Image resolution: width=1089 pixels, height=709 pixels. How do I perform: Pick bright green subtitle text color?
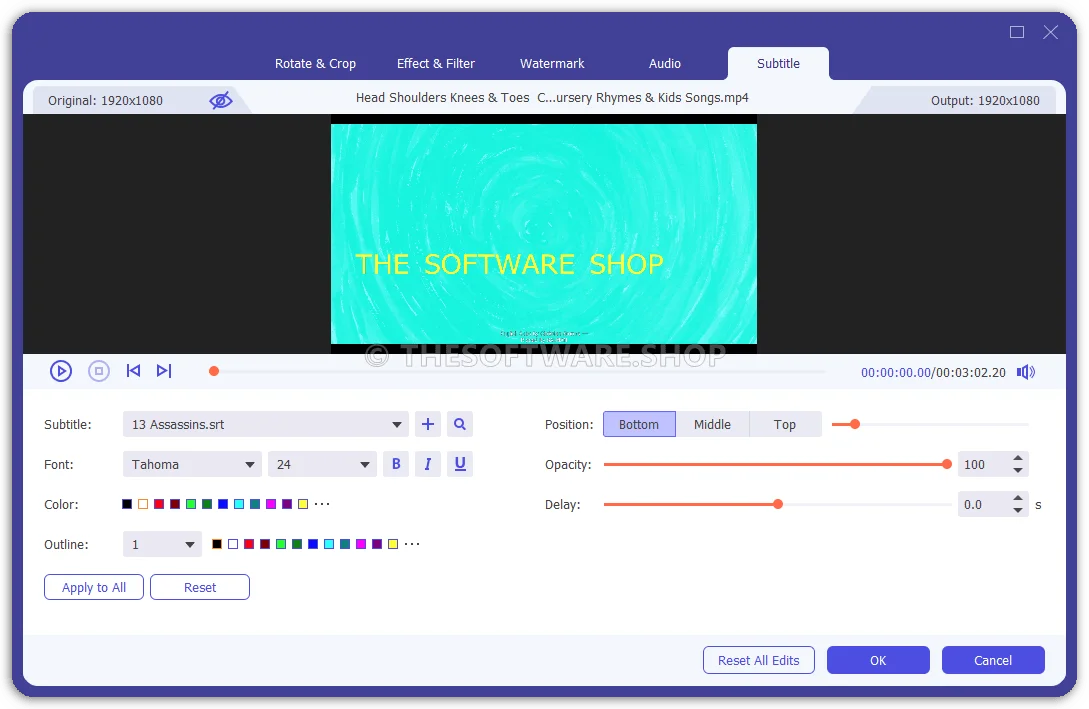[191, 504]
